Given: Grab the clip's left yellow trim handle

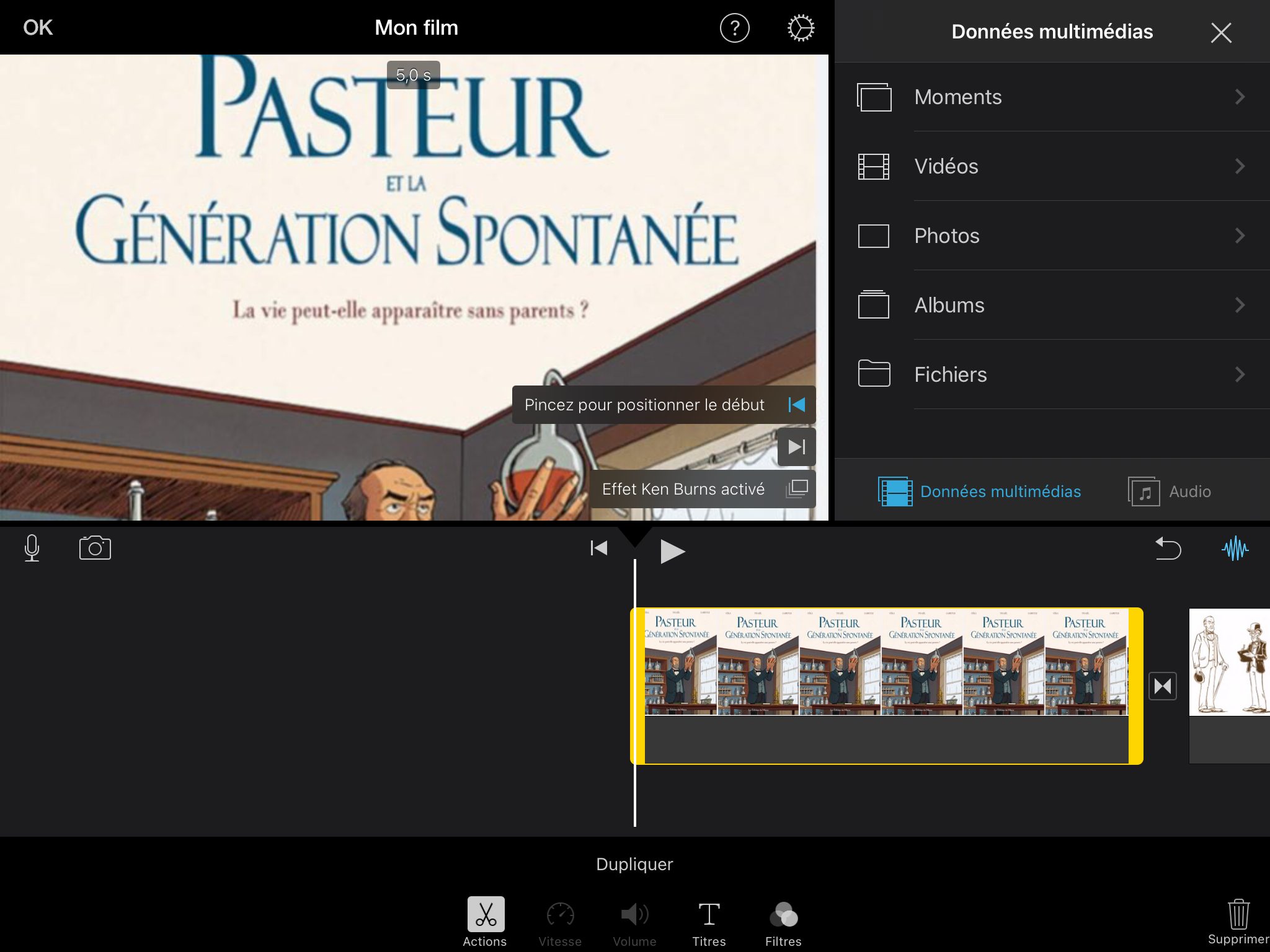Looking at the screenshot, I should tap(638, 686).
